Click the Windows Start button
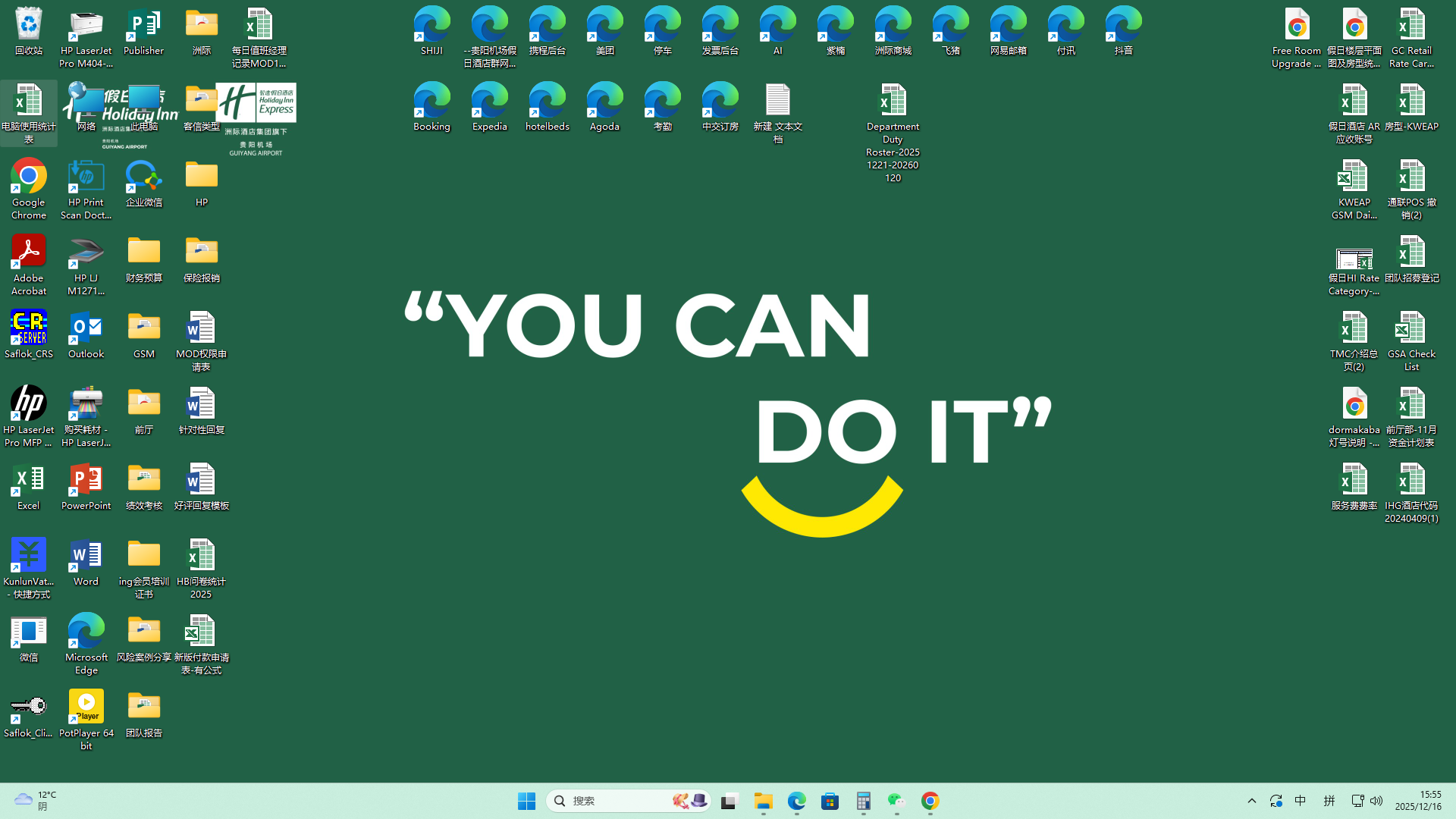Viewport: 1456px width, 819px height. pyautogui.click(x=526, y=801)
